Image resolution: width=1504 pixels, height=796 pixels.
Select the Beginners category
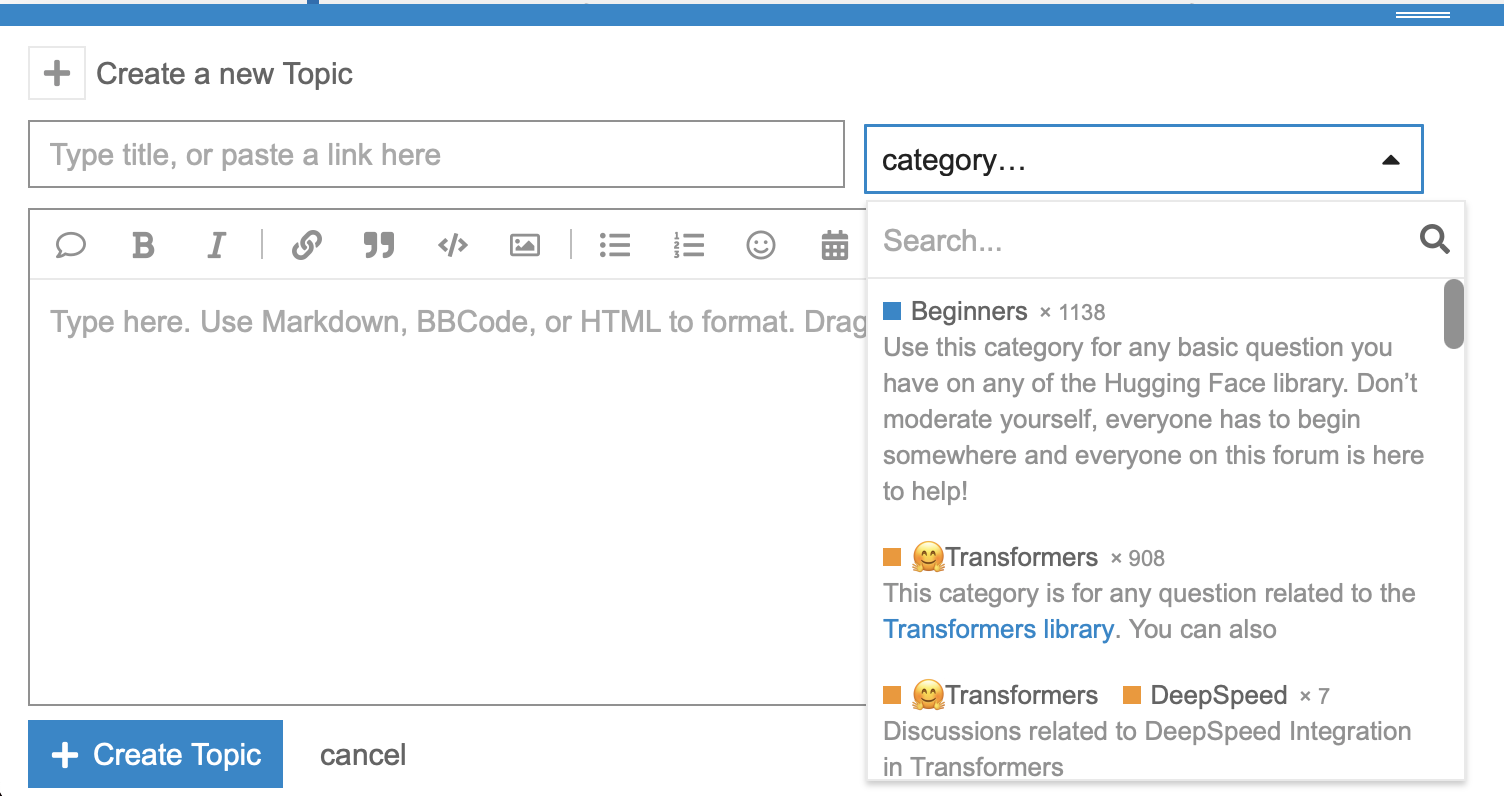(x=968, y=311)
